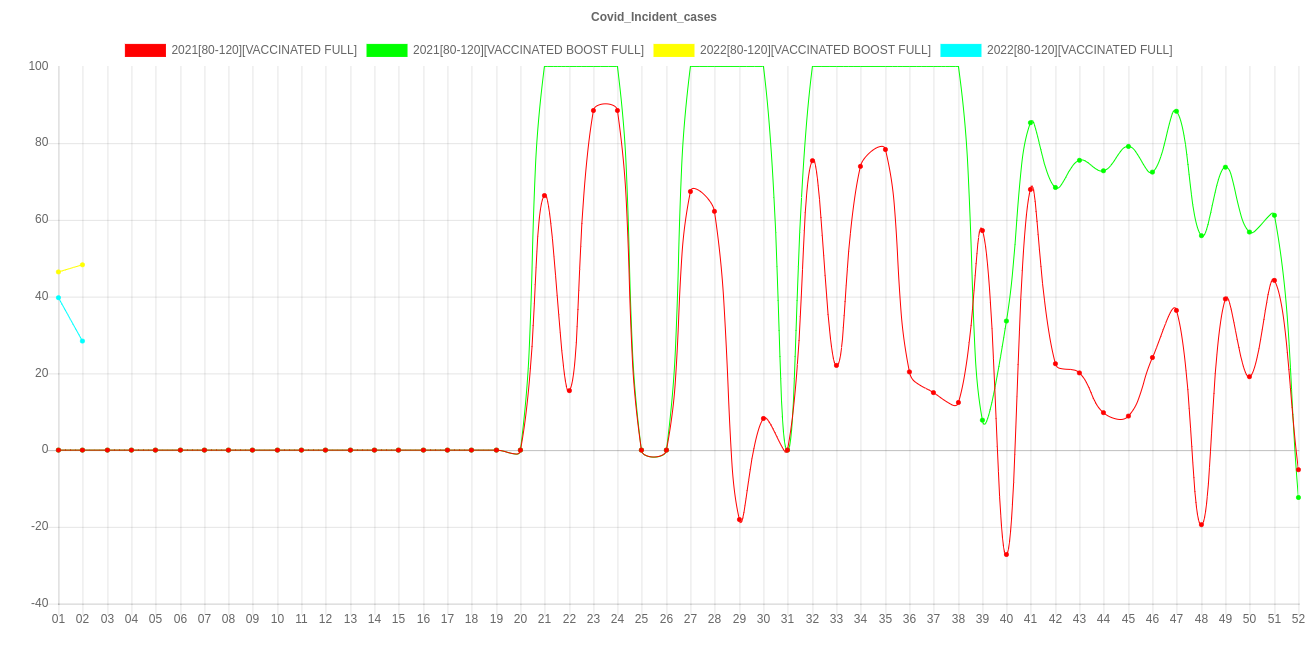
Task: Select the green data point at week 52
Action: (x=1298, y=497)
